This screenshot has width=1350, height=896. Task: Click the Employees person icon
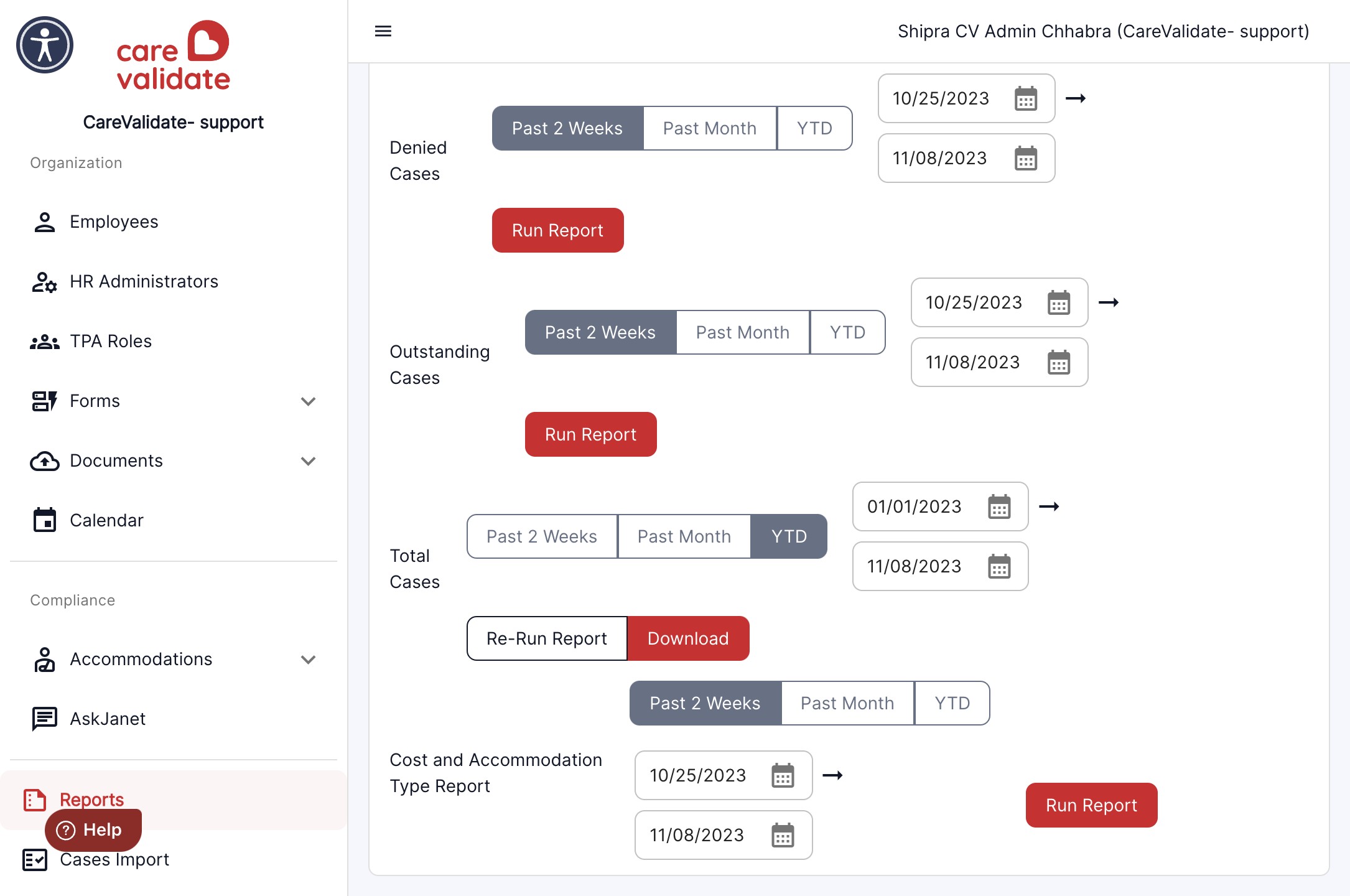pyautogui.click(x=45, y=222)
